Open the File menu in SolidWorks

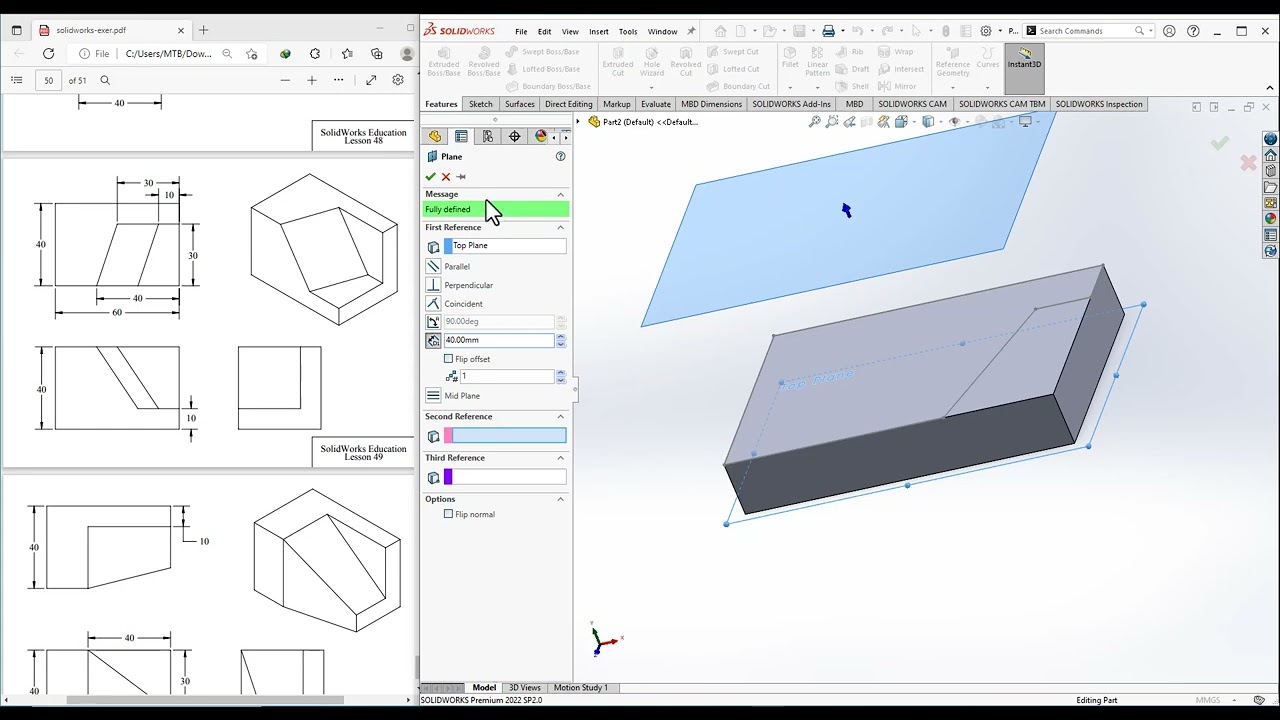coord(521,31)
